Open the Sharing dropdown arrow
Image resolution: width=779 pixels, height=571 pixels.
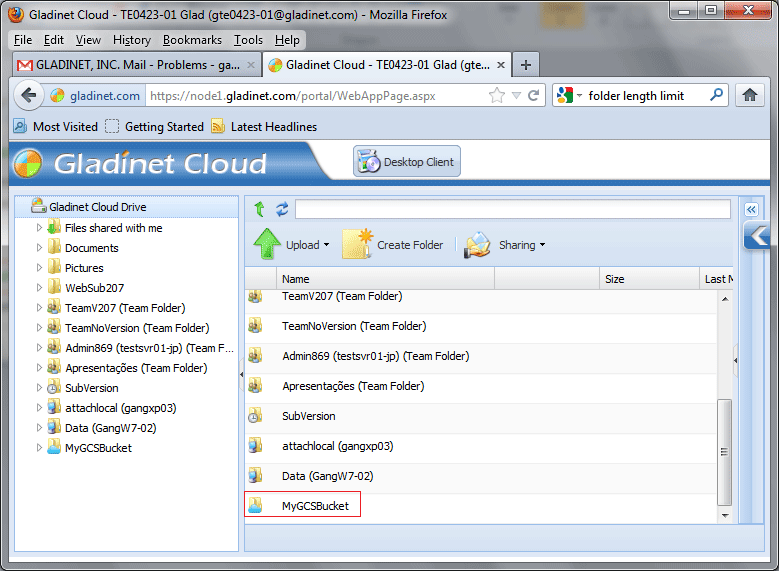pyautogui.click(x=543, y=245)
